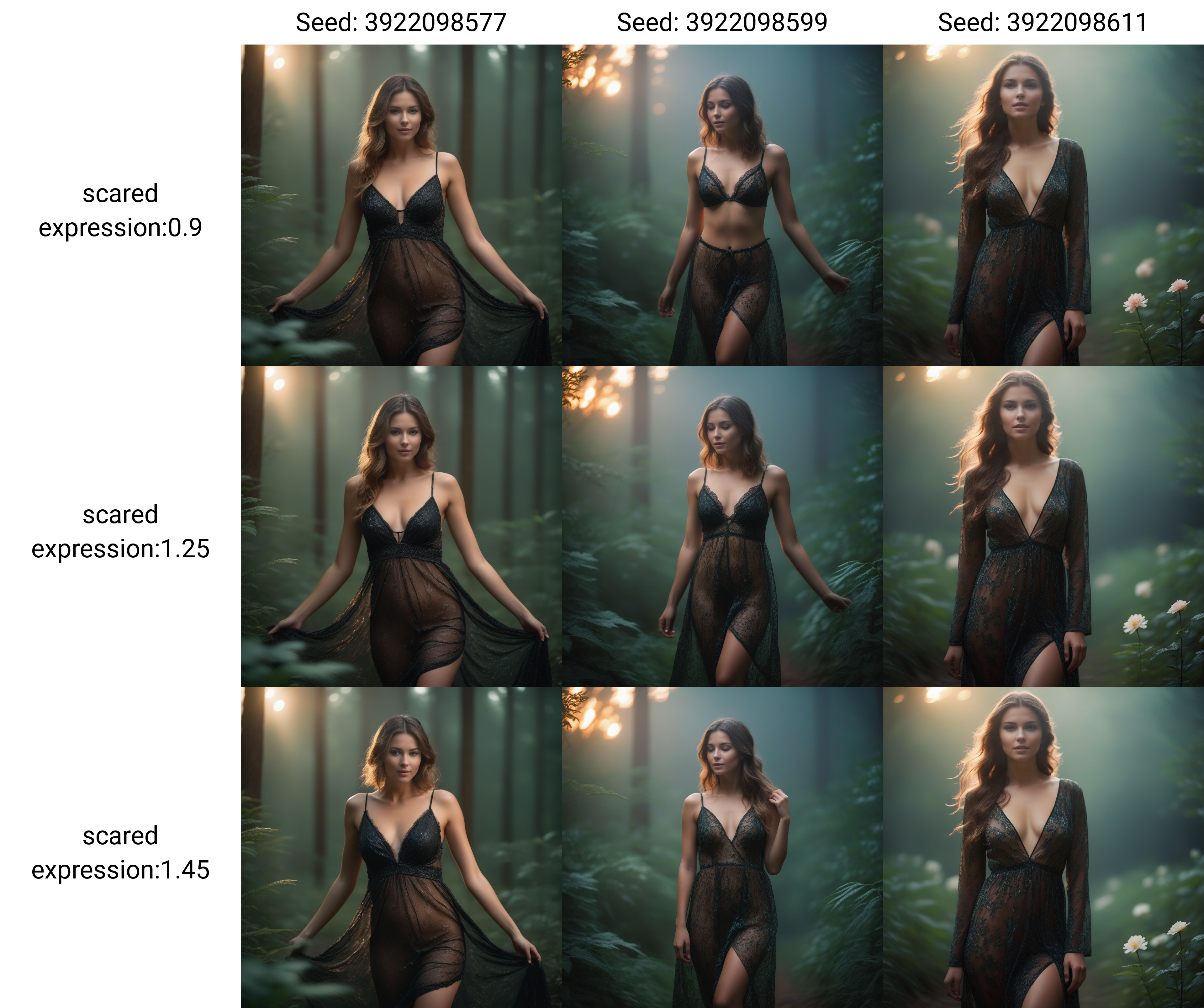Click the Seed: 3922098611 column header

coord(1043,23)
